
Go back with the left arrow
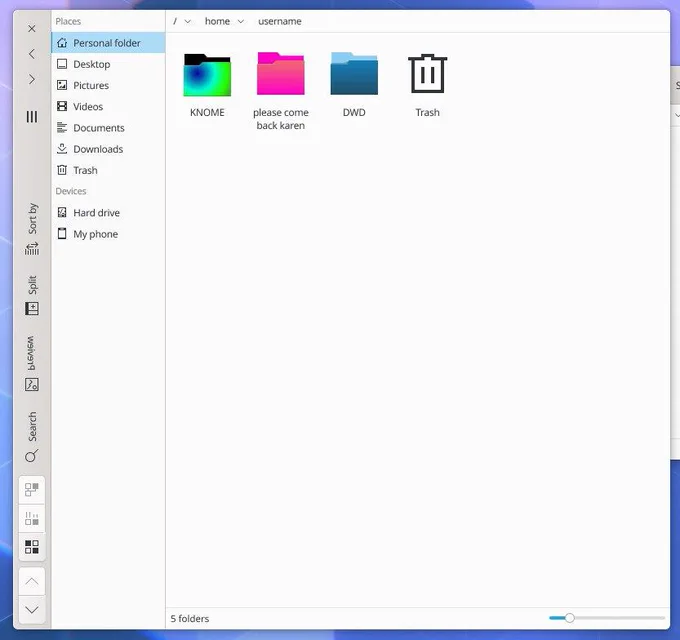(32, 54)
